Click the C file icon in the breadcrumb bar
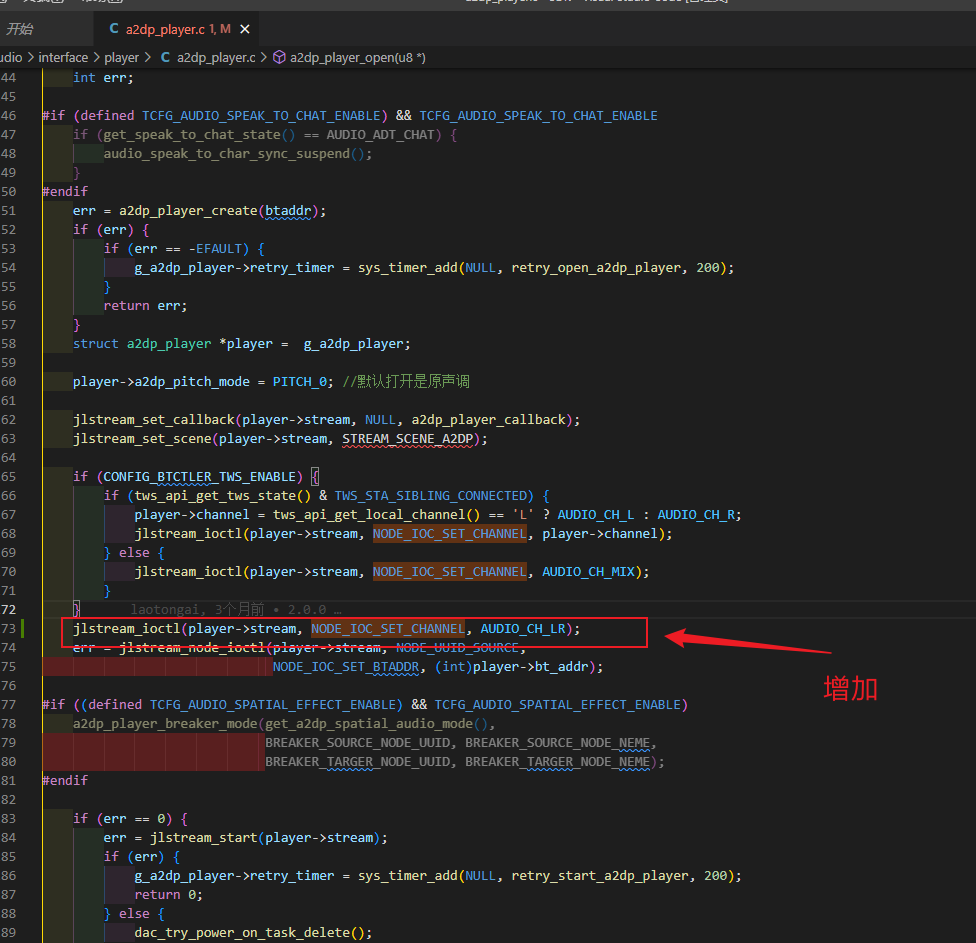 [x=166, y=57]
